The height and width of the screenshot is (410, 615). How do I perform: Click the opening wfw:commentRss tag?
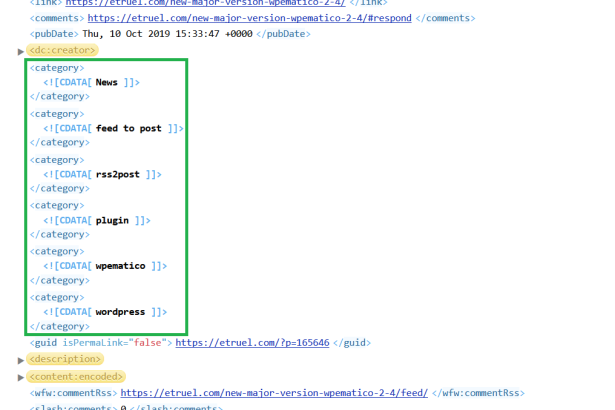73,393
